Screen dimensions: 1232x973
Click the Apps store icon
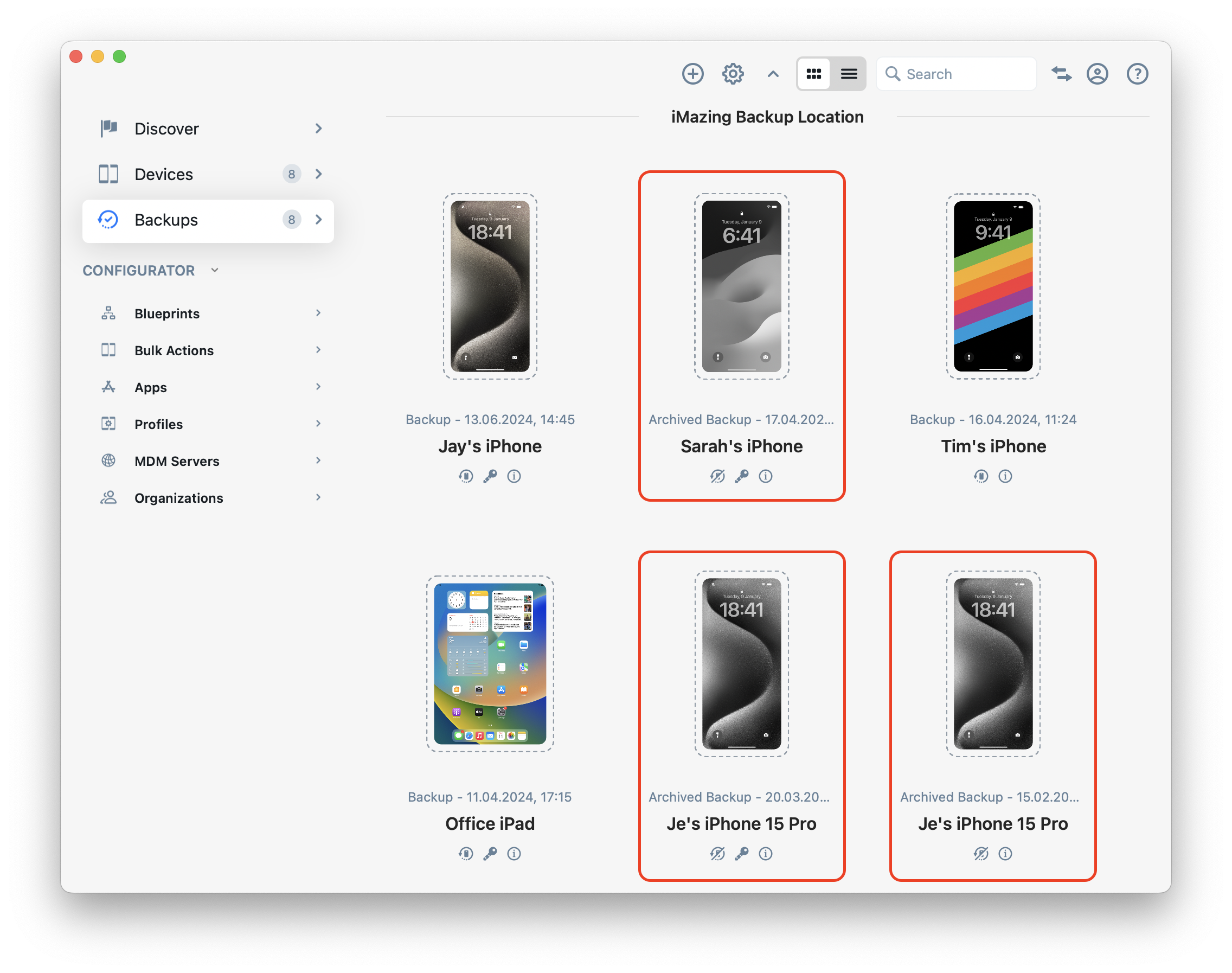point(108,387)
